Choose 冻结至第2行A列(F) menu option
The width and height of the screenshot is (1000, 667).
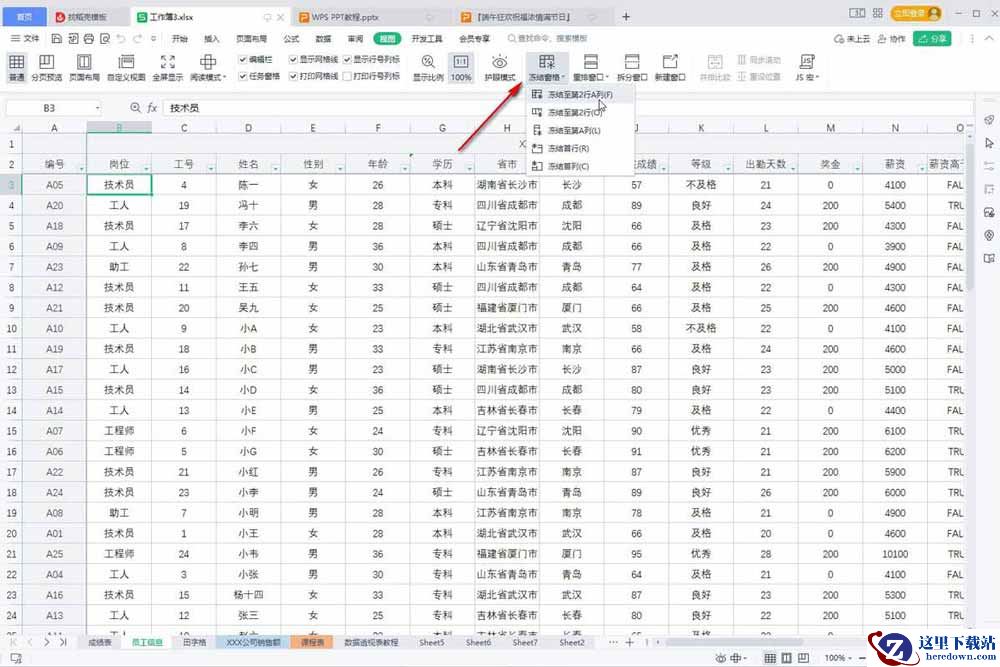580,94
